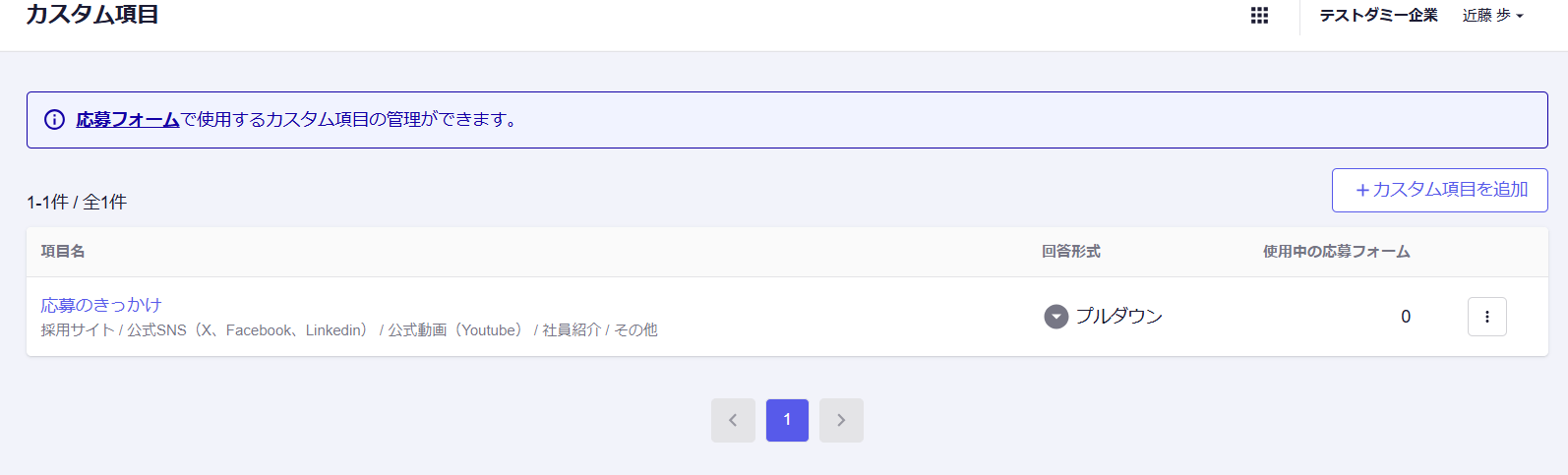Click the 0 forms-in-use count
Image resolution: width=1568 pixels, height=475 pixels.
click(1406, 317)
